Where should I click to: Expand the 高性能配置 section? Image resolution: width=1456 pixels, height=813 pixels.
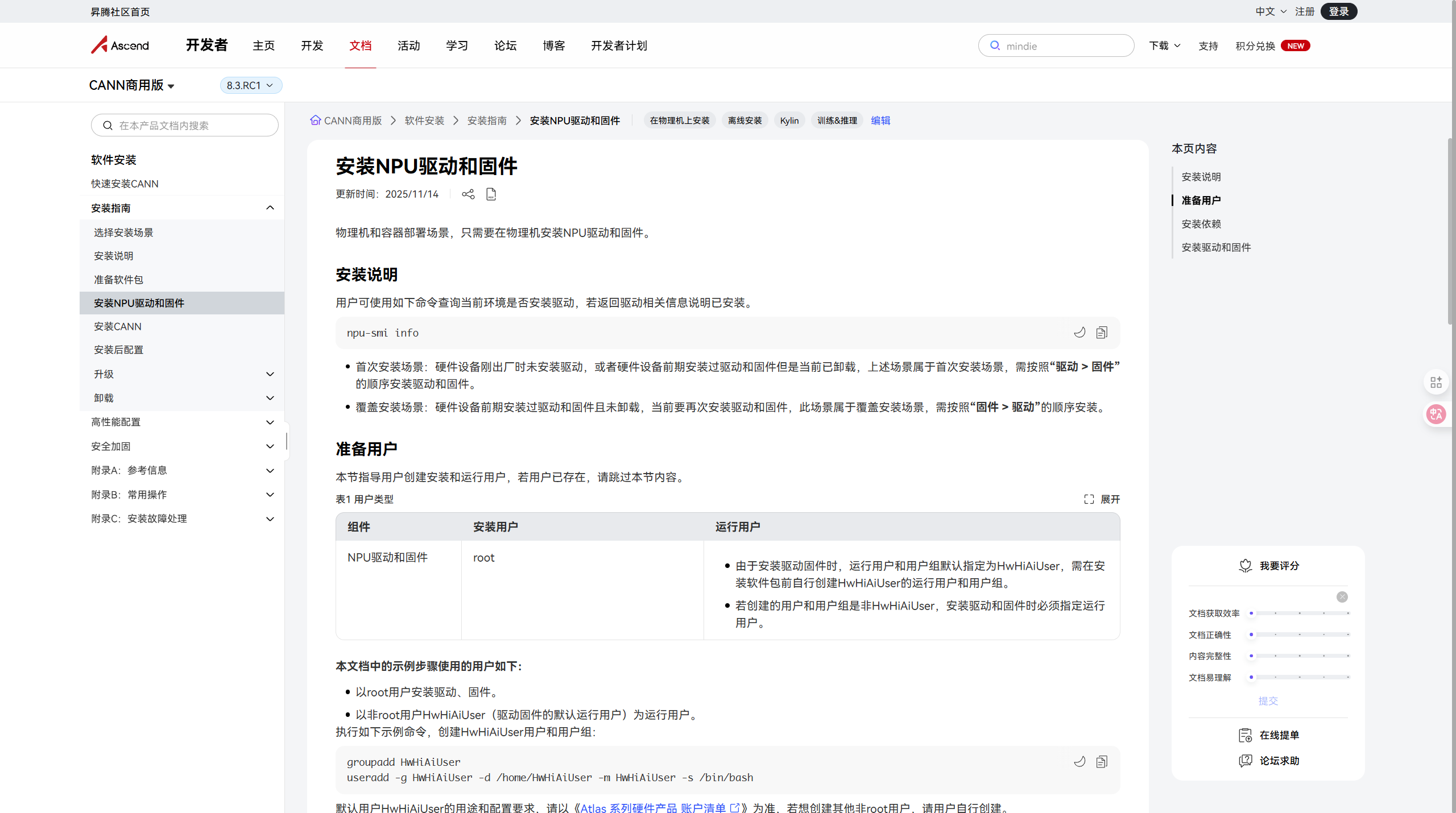[x=270, y=422]
